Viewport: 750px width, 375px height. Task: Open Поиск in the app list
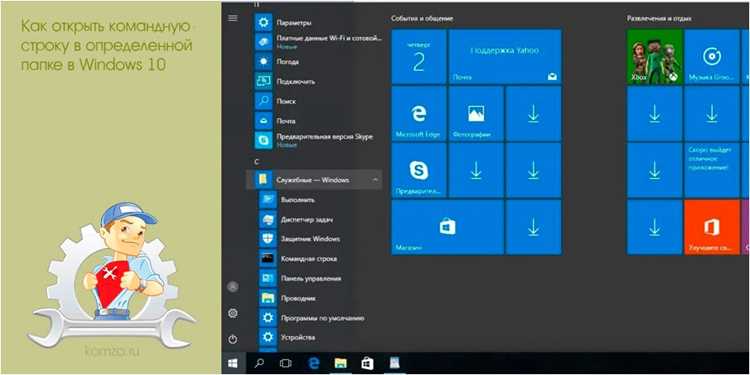[317, 101]
